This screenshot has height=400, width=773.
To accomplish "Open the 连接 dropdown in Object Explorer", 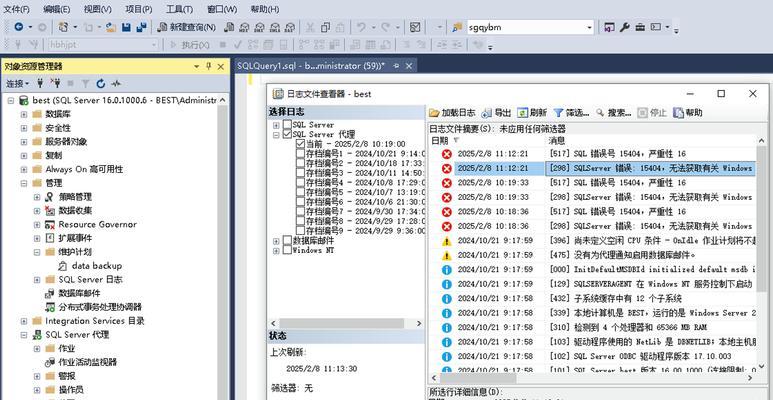I will pos(18,83).
